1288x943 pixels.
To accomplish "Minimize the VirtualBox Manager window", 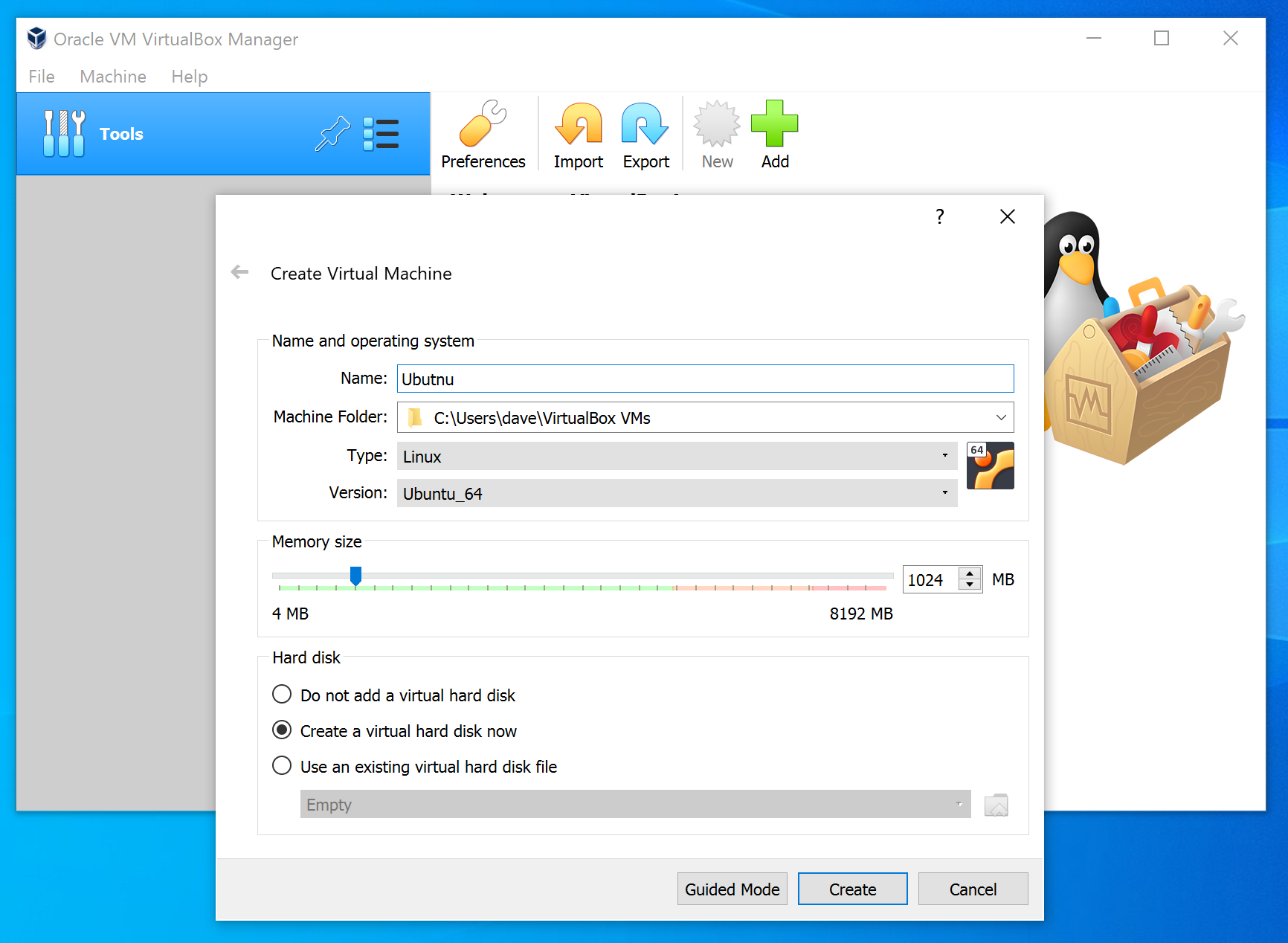I will (x=1093, y=38).
